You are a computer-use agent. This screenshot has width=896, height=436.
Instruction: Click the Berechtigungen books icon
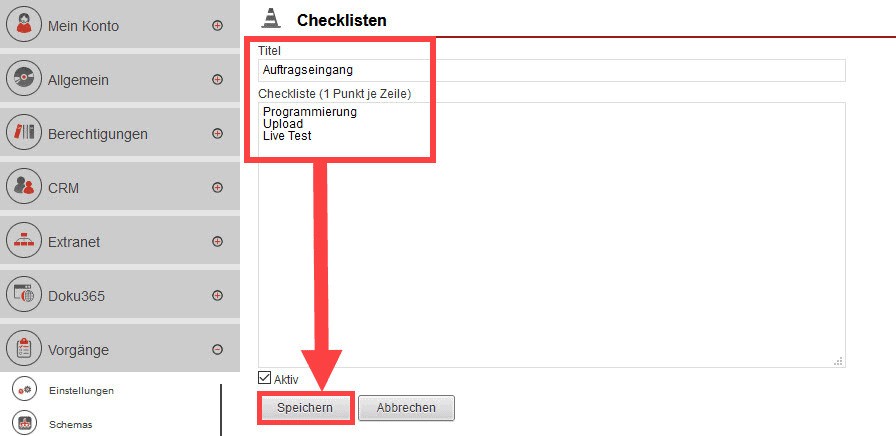point(23,133)
